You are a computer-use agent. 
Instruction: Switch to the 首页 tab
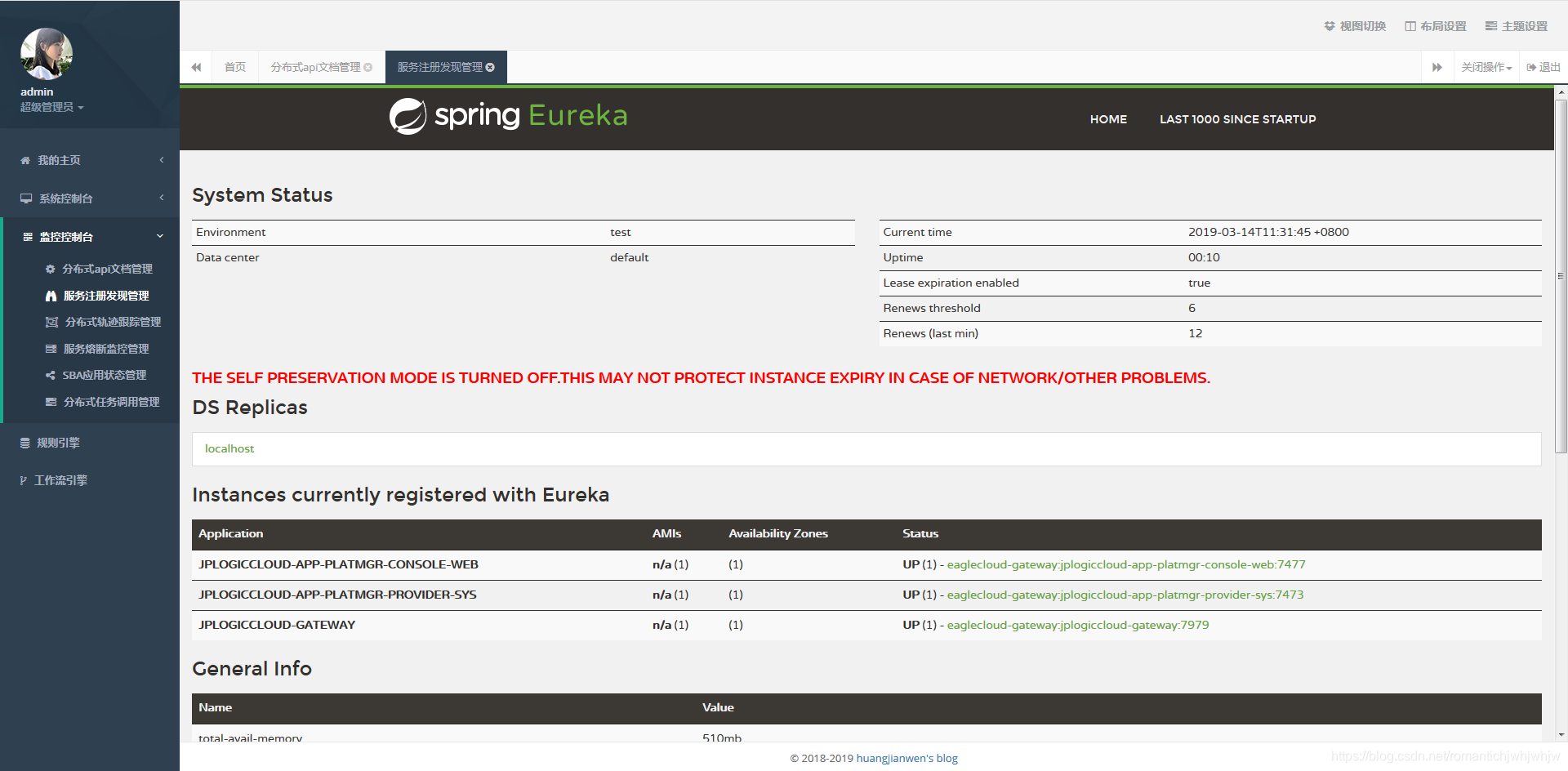pos(235,67)
